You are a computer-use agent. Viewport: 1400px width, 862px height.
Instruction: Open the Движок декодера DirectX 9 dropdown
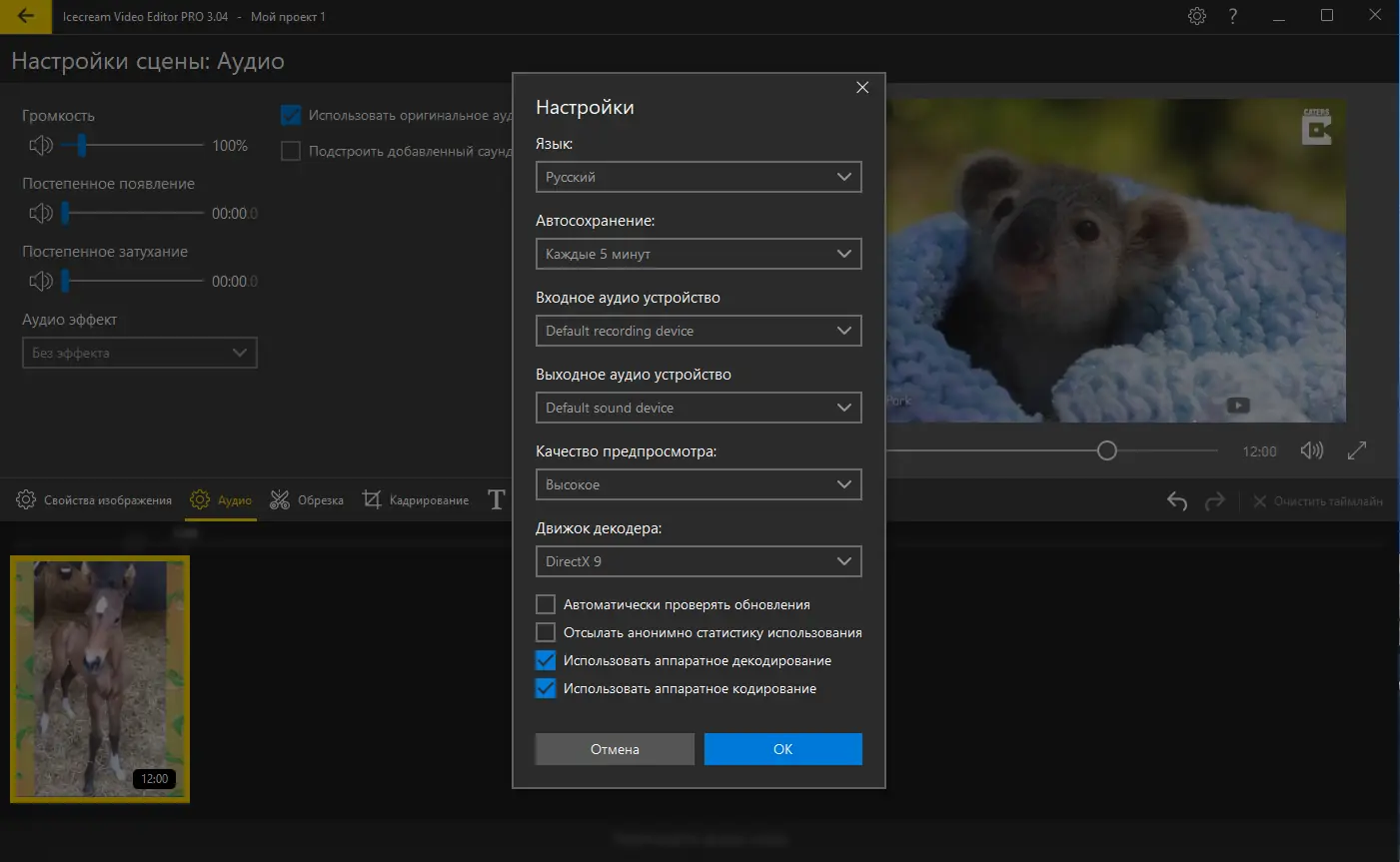[x=698, y=561]
